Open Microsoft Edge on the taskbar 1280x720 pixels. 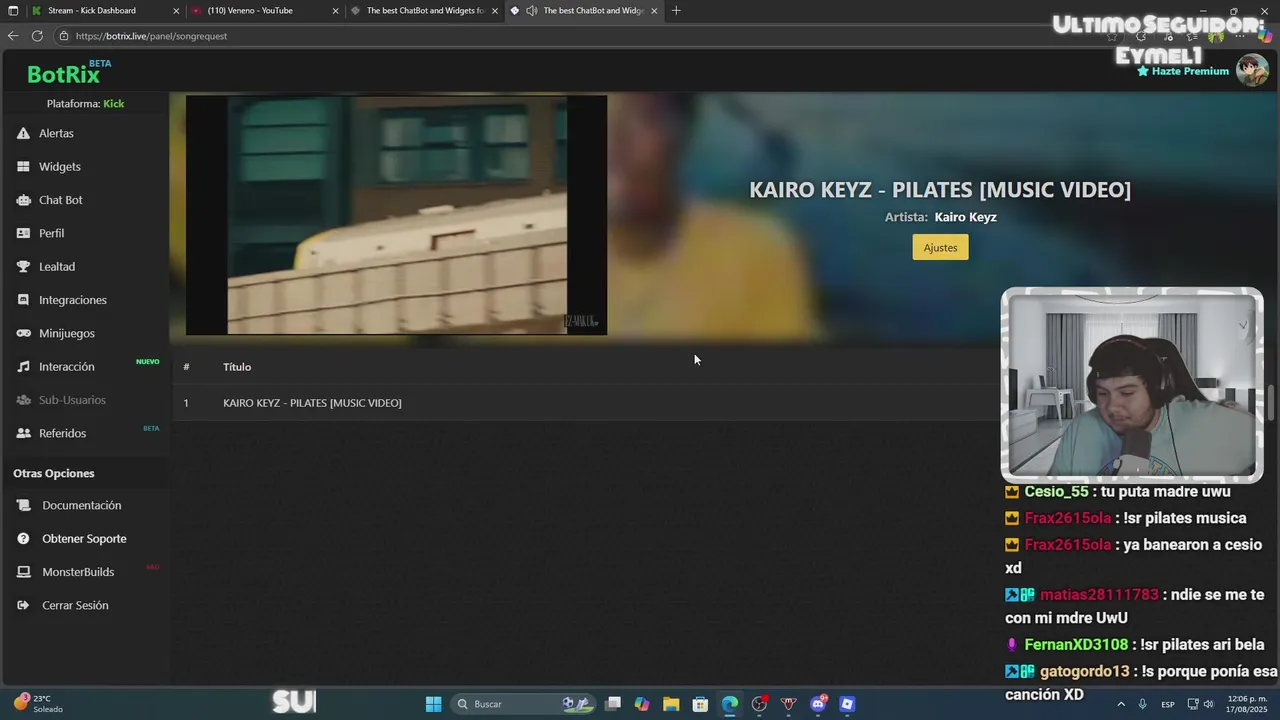point(730,704)
